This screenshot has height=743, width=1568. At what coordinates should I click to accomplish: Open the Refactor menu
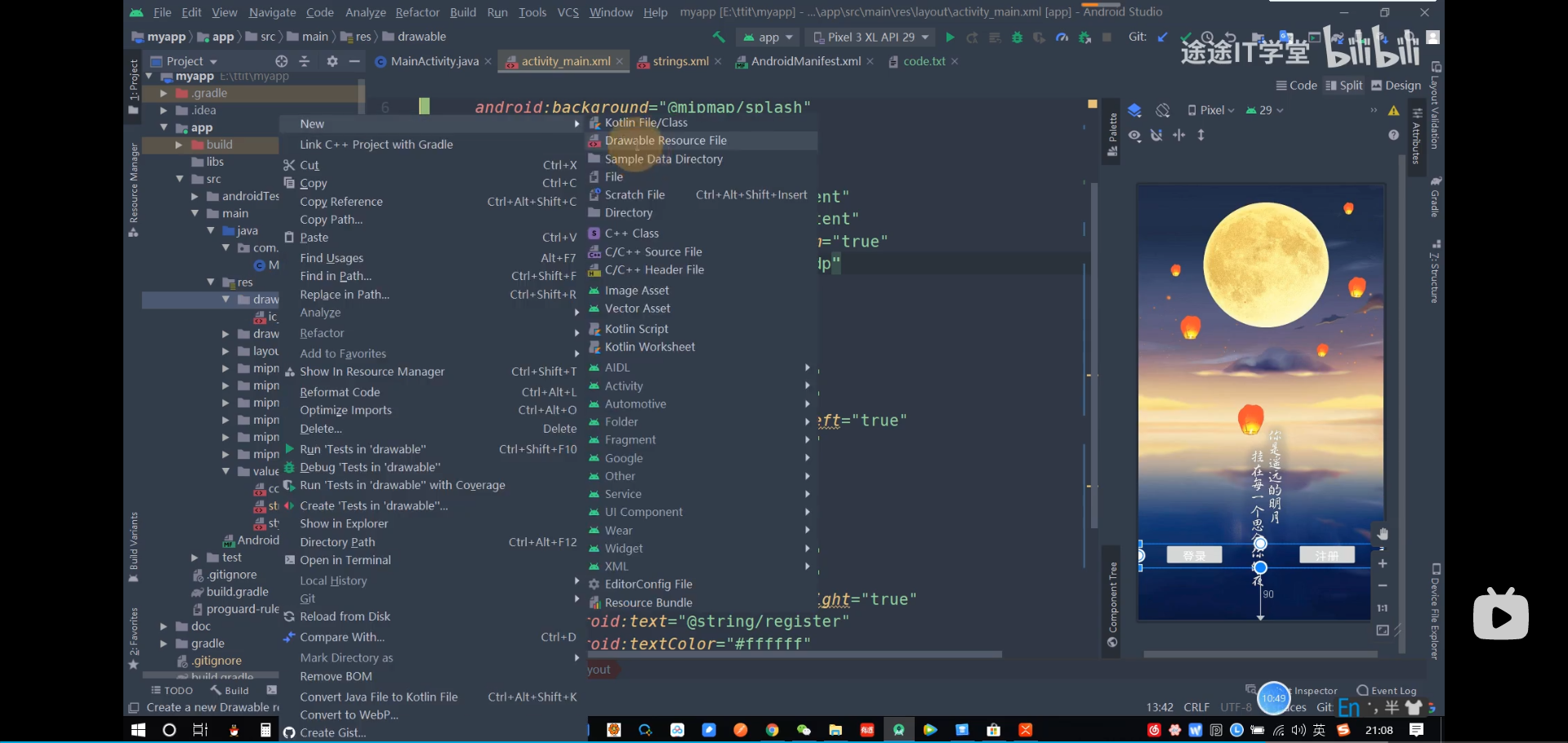click(x=417, y=12)
